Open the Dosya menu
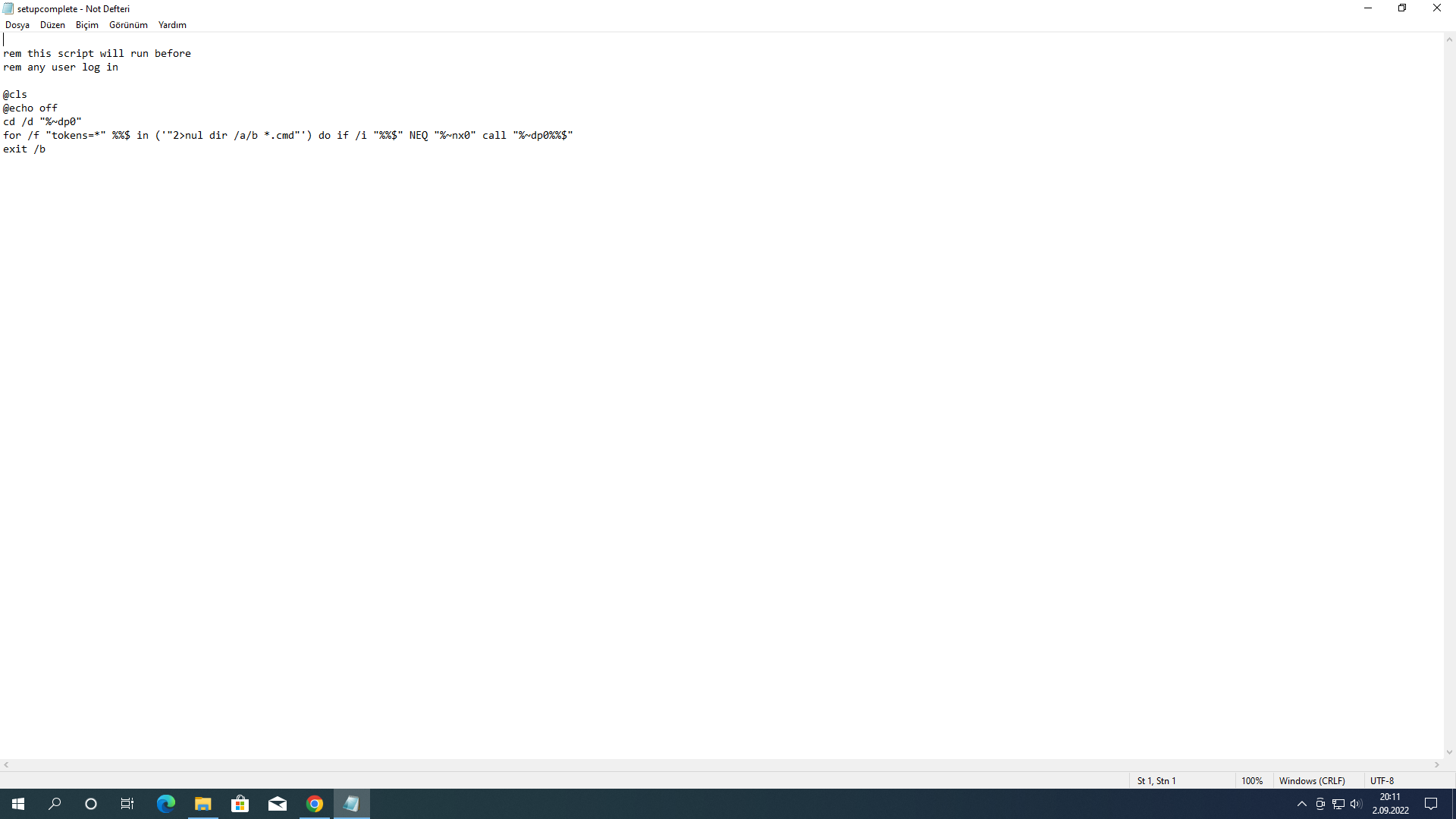This screenshot has height=819, width=1456. [17, 25]
